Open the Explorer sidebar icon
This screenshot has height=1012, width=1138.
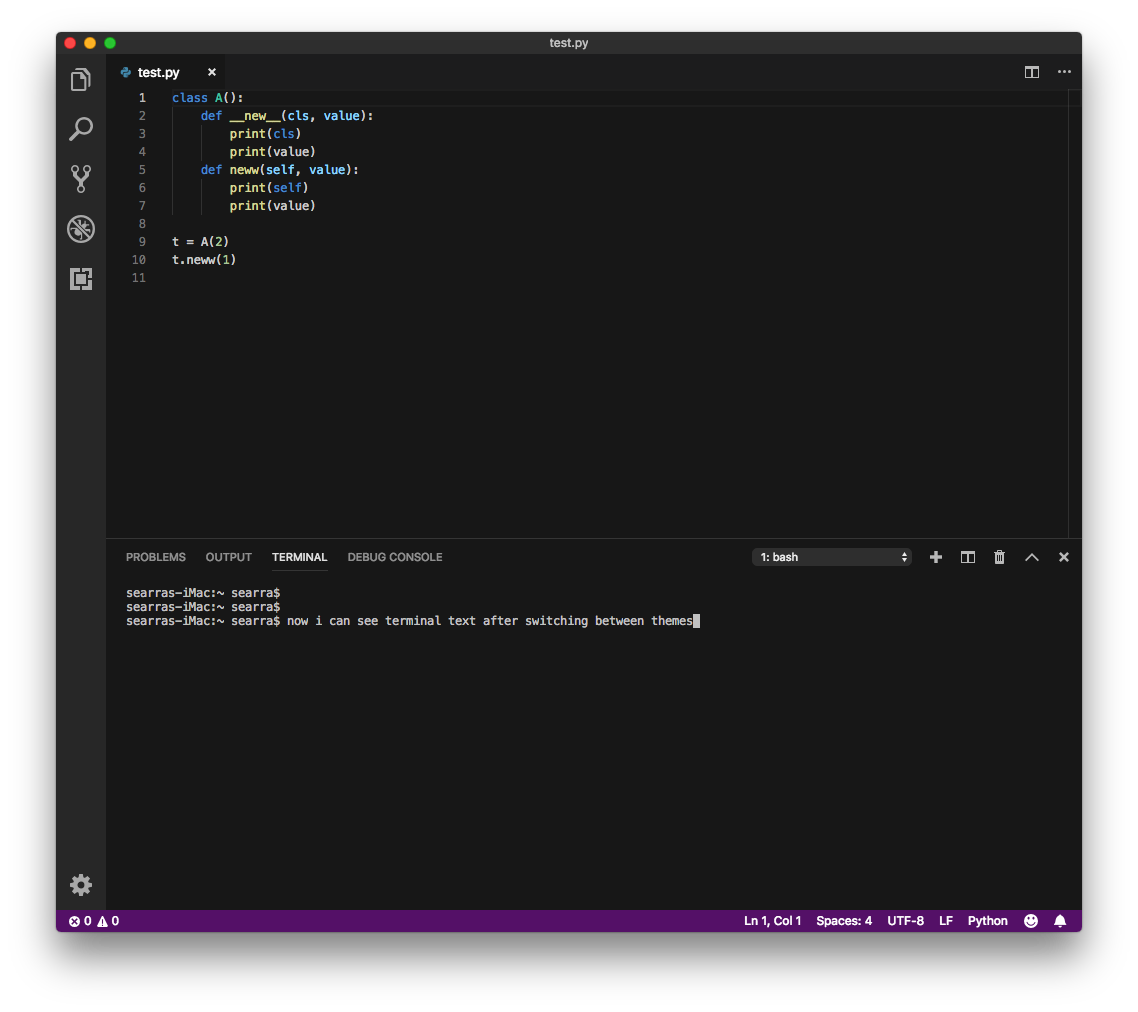point(81,79)
